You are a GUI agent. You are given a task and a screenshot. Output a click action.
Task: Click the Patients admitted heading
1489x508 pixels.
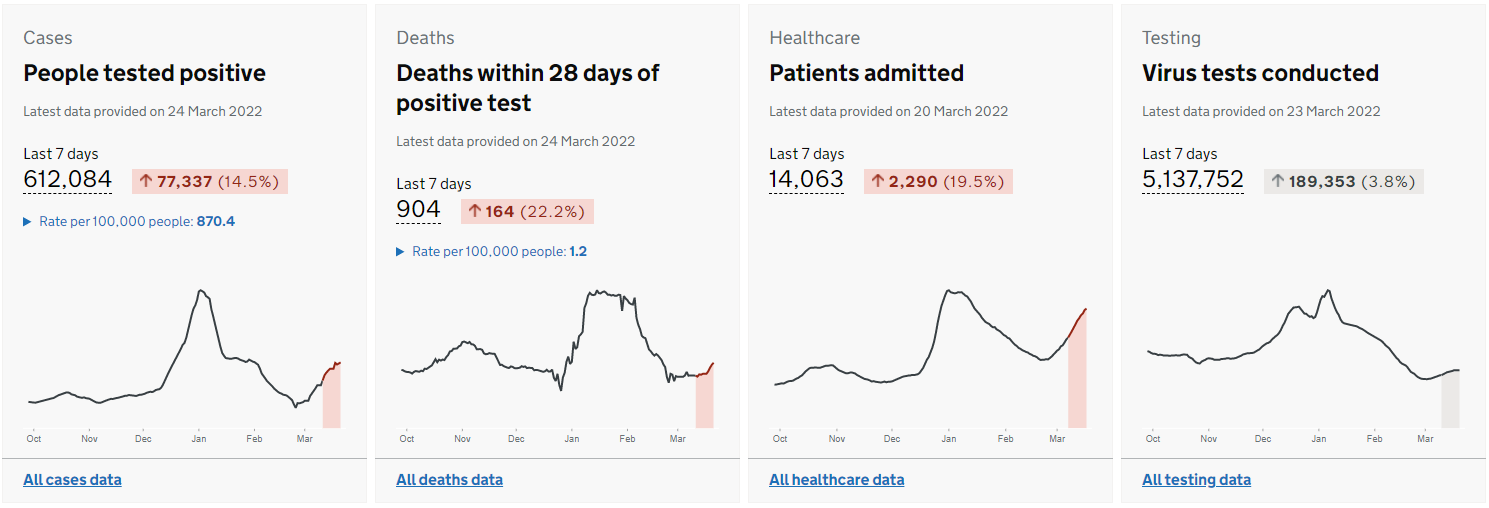866,73
